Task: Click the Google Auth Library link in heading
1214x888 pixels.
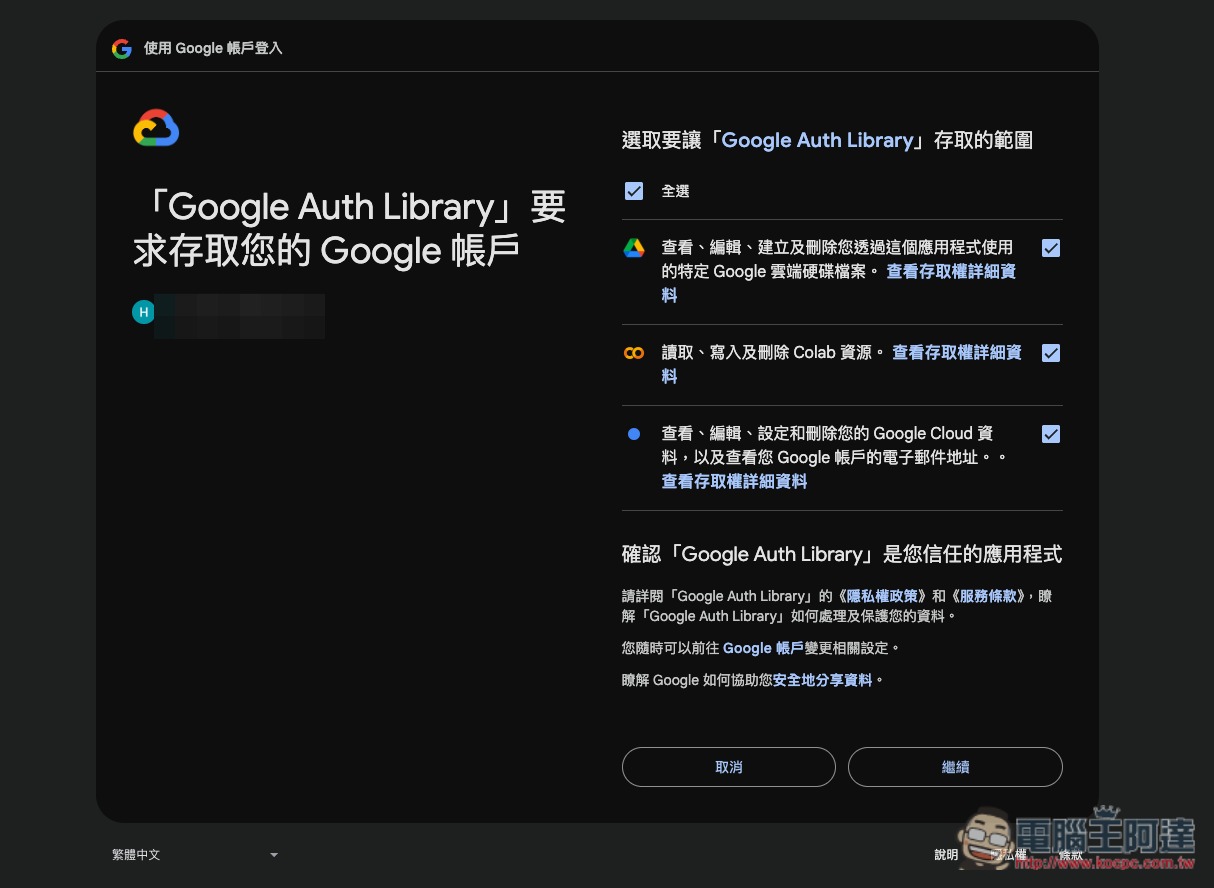Action: [818, 141]
